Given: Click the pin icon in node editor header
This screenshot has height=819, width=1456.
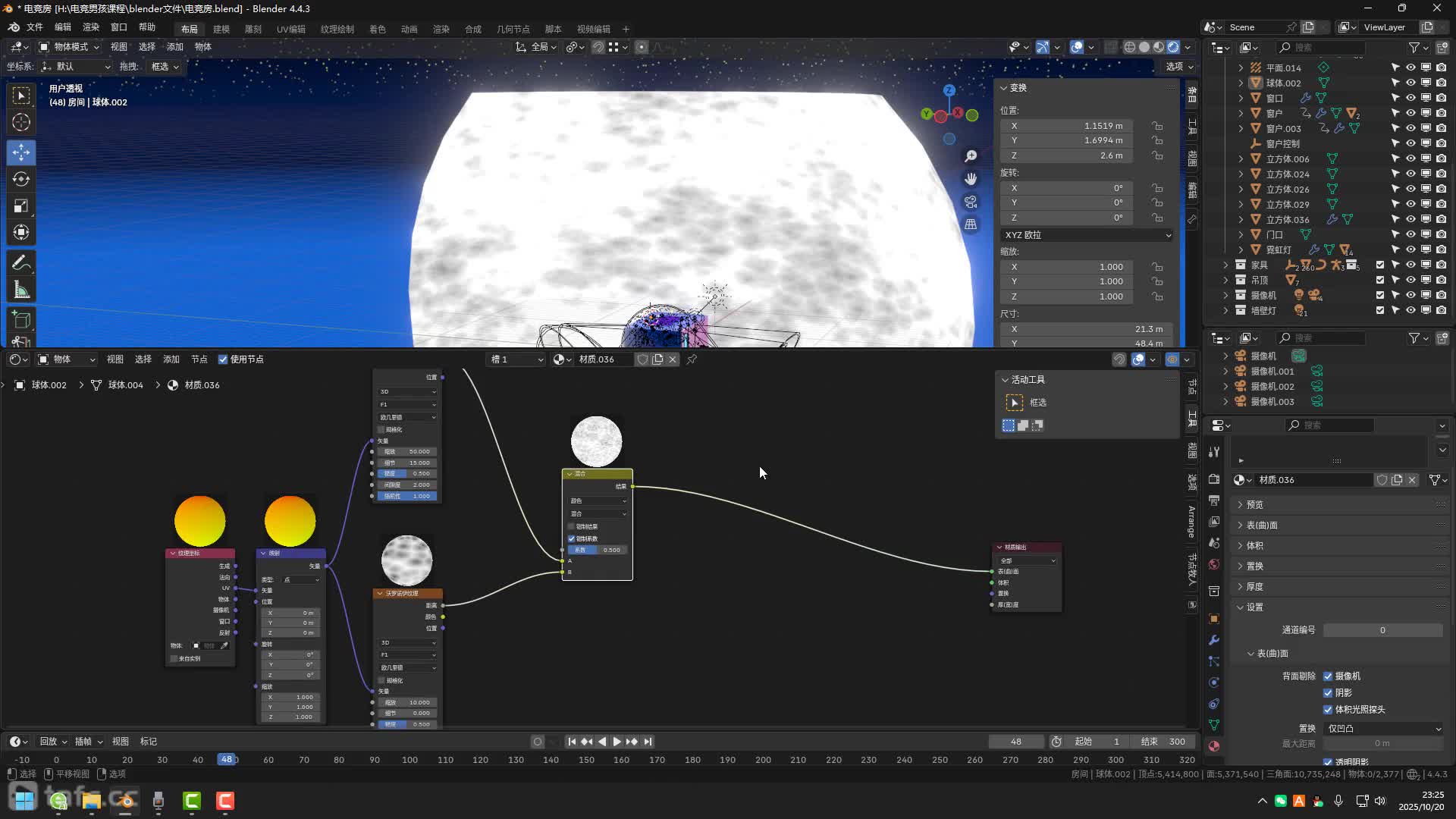Looking at the screenshot, I should pyautogui.click(x=692, y=359).
